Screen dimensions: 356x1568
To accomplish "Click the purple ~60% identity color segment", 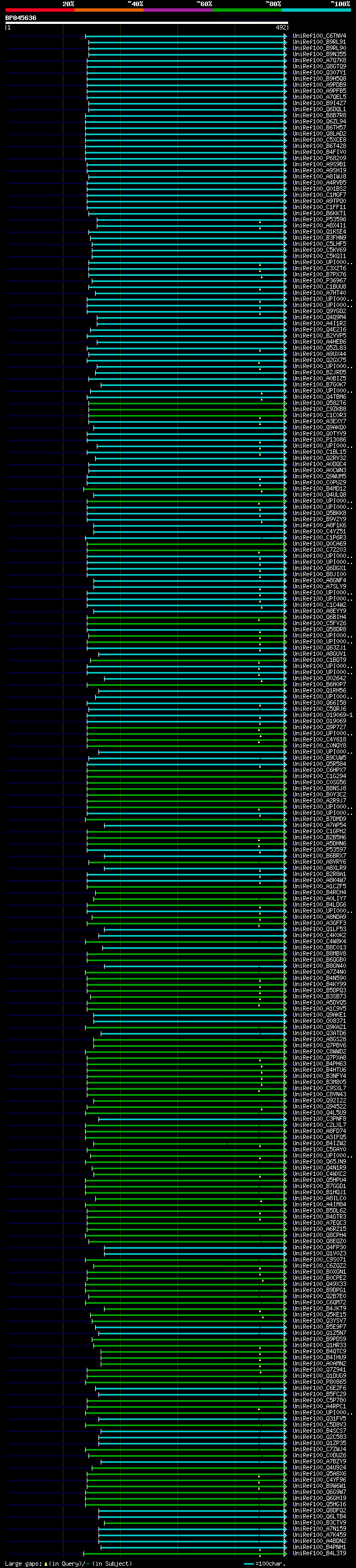I will pos(179,10).
